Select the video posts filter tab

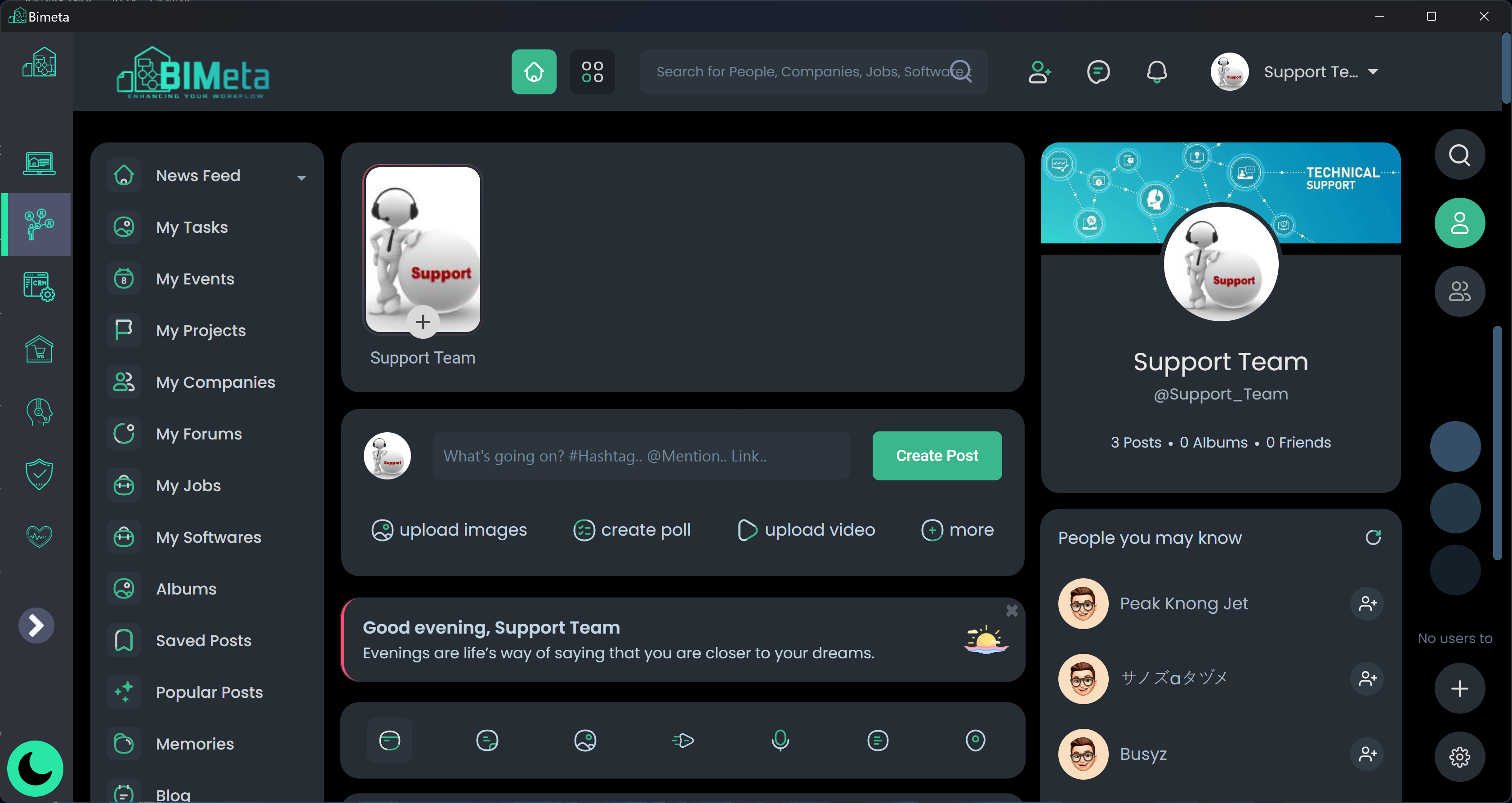coord(682,740)
